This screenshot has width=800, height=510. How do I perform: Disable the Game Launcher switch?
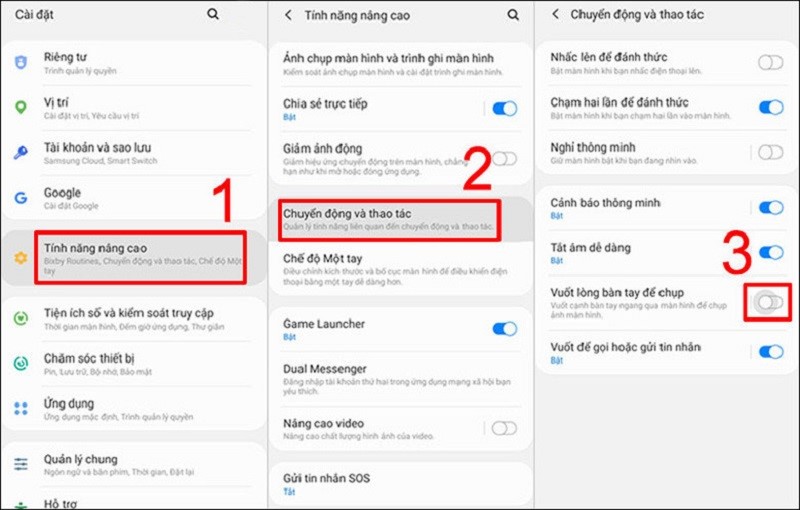[505, 329]
